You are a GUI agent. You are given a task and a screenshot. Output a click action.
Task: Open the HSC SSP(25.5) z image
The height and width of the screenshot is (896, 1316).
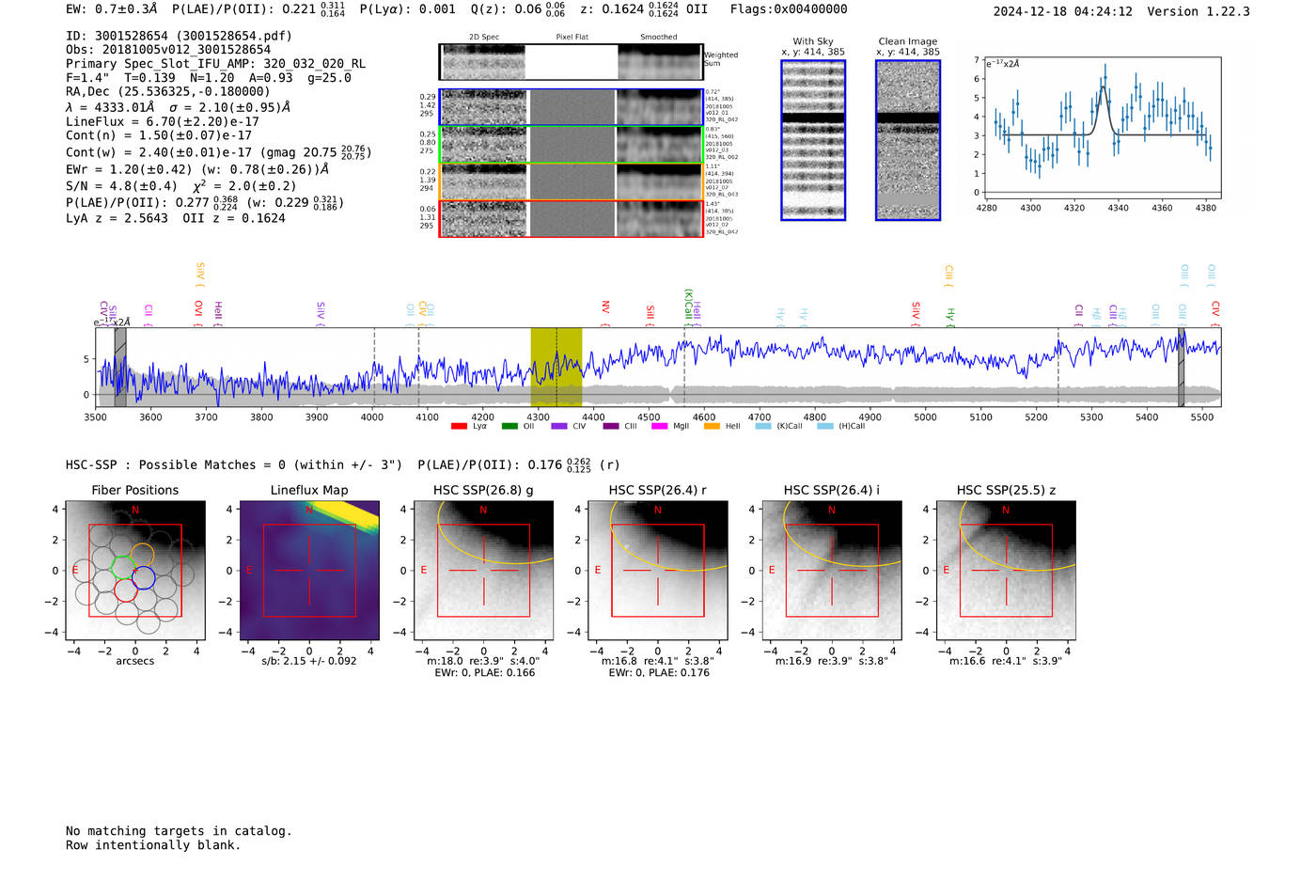pyautogui.click(x=1006, y=571)
